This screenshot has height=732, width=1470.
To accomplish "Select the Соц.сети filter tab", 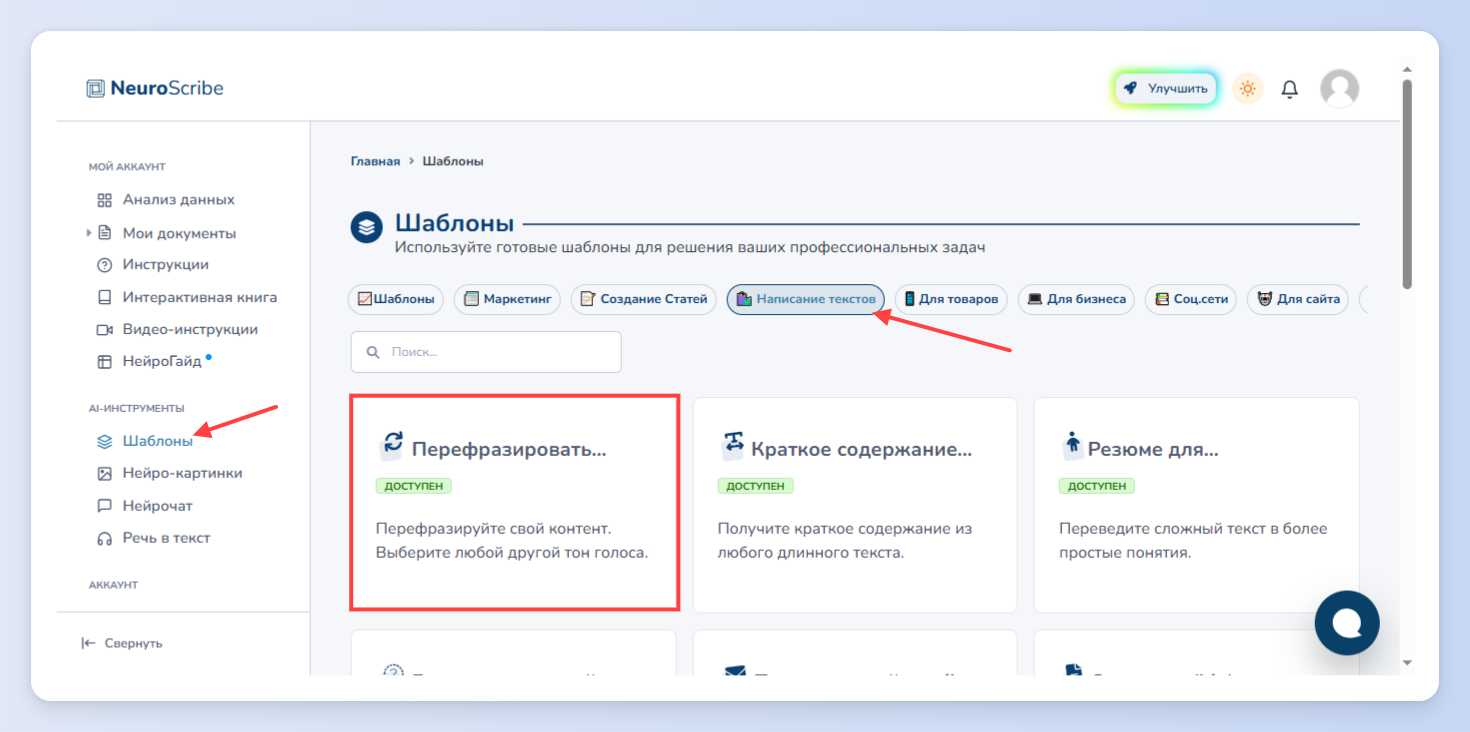I will [1191, 299].
